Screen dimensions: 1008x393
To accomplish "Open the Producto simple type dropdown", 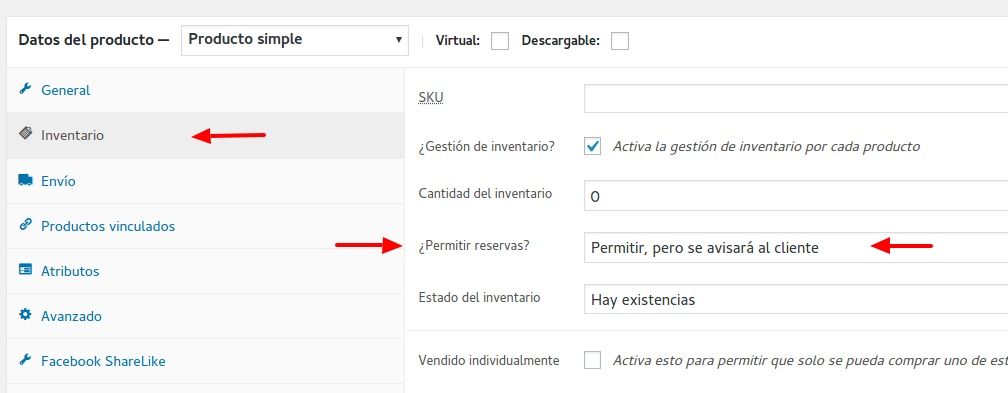I will point(294,40).
